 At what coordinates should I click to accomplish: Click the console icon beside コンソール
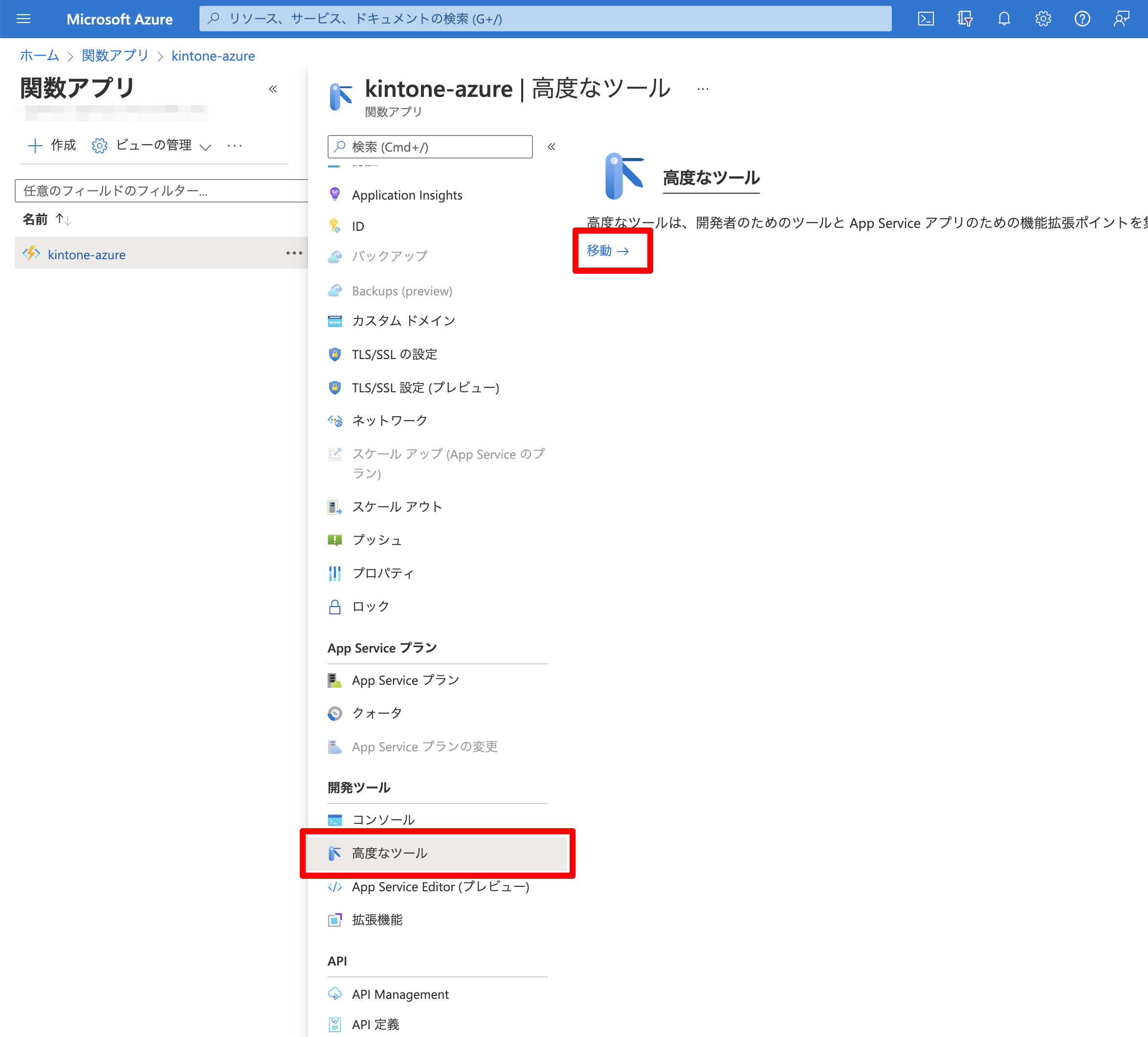coord(335,820)
